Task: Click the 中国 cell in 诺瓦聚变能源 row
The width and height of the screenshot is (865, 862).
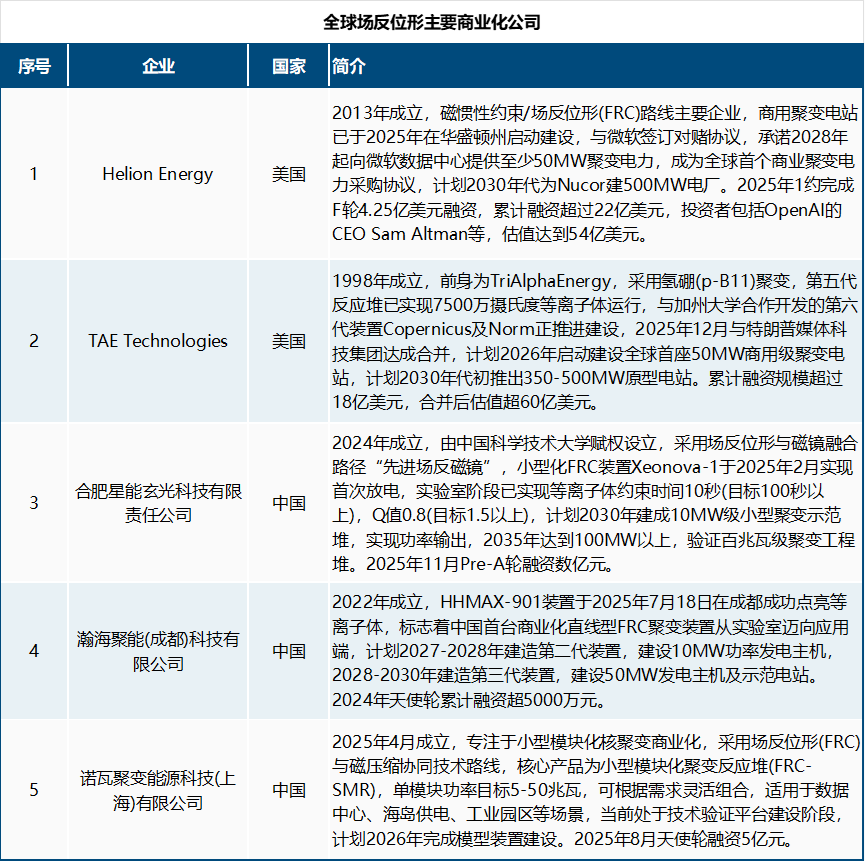Action: click(289, 790)
